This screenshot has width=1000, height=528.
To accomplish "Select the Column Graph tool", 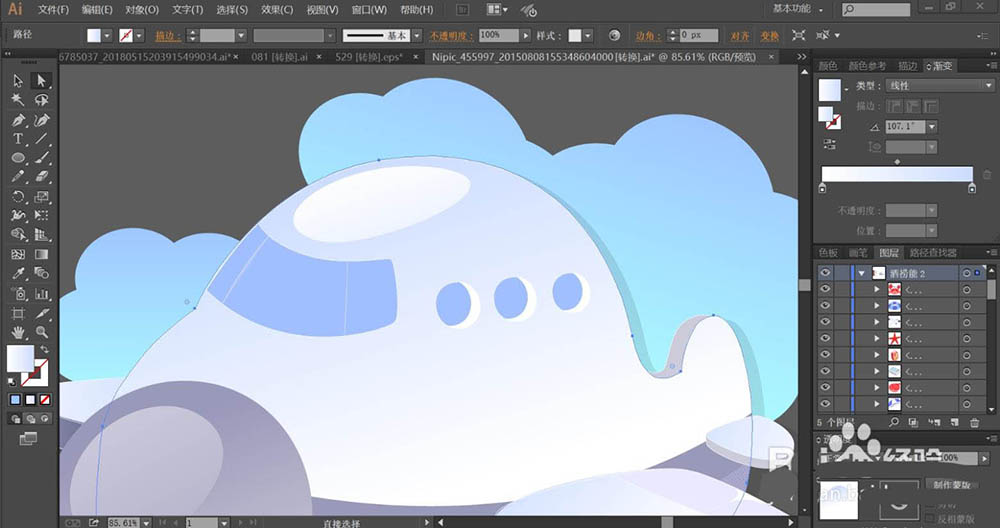I will (42, 293).
